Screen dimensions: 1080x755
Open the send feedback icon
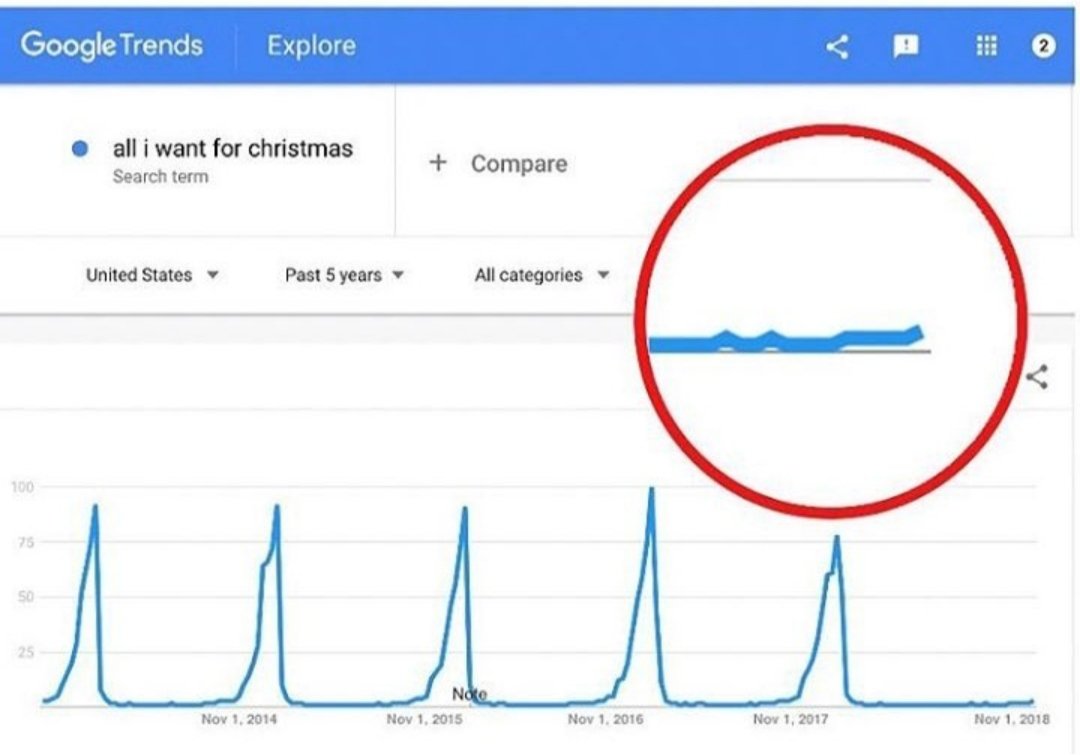tap(905, 47)
